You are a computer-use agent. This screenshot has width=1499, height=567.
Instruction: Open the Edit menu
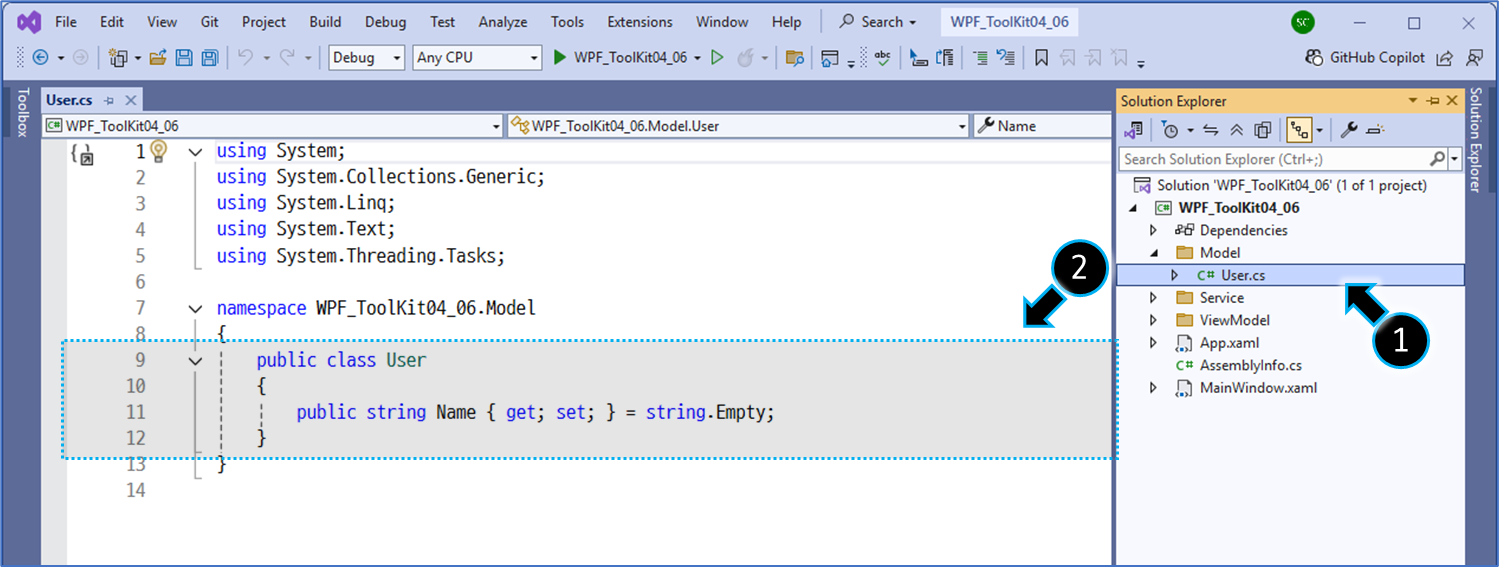[112, 21]
